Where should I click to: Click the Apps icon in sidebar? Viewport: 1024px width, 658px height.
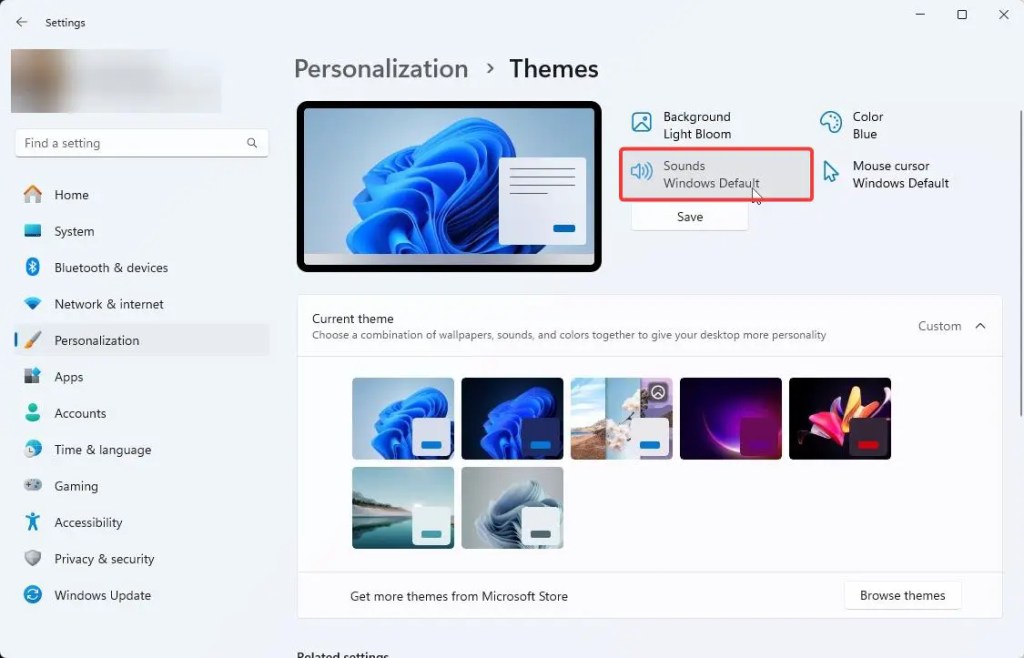pyautogui.click(x=33, y=376)
